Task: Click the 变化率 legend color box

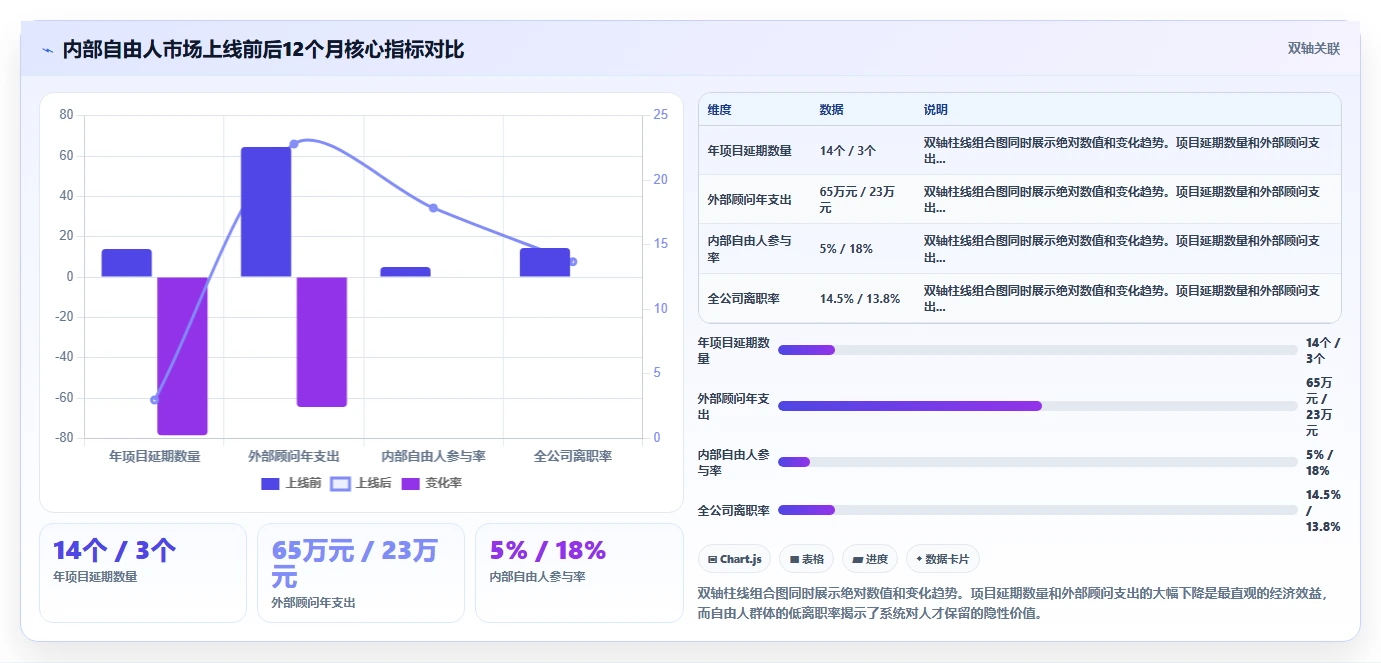Action: 410,484
